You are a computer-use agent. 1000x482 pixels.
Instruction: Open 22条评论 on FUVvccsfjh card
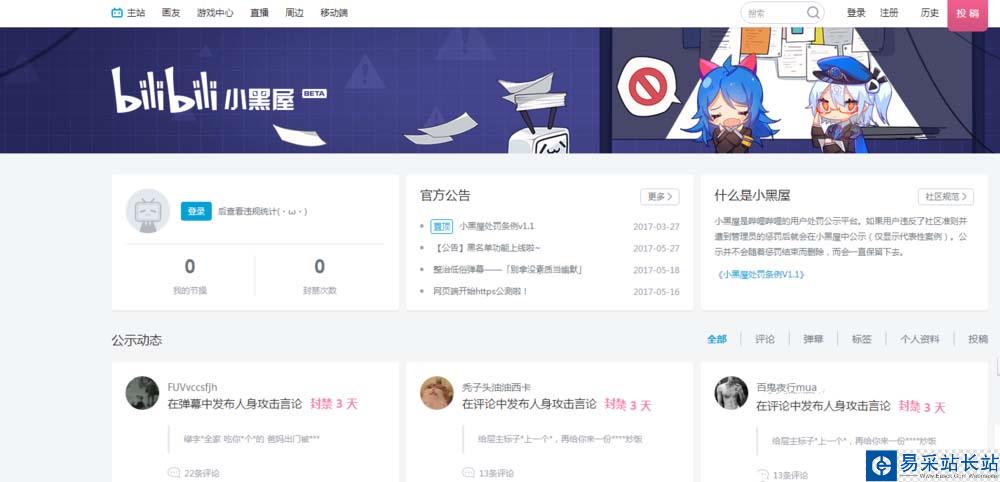[202, 474]
